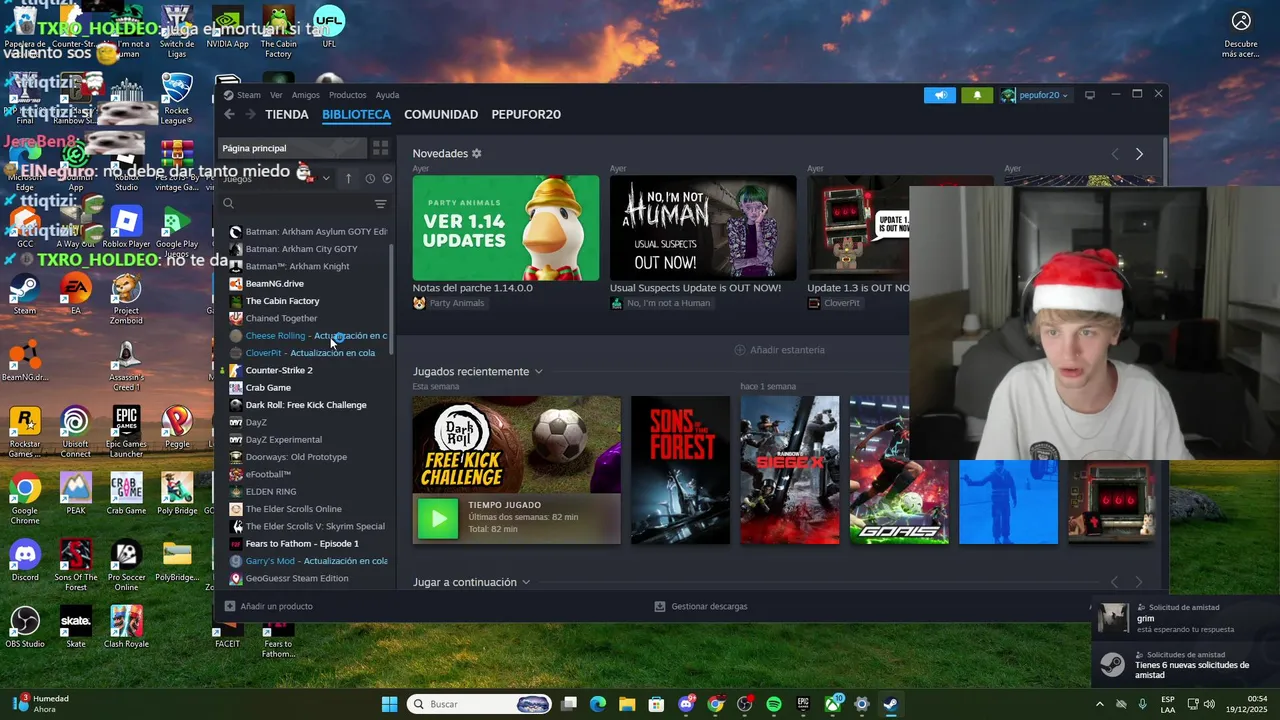
Task: Expand the Juegos library filter dropdown
Action: pos(325,179)
